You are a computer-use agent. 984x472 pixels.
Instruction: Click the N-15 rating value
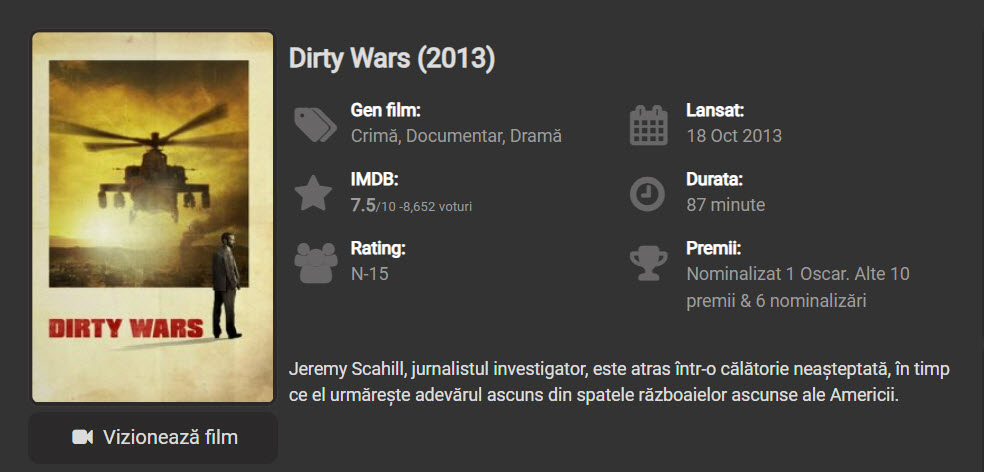[369, 273]
